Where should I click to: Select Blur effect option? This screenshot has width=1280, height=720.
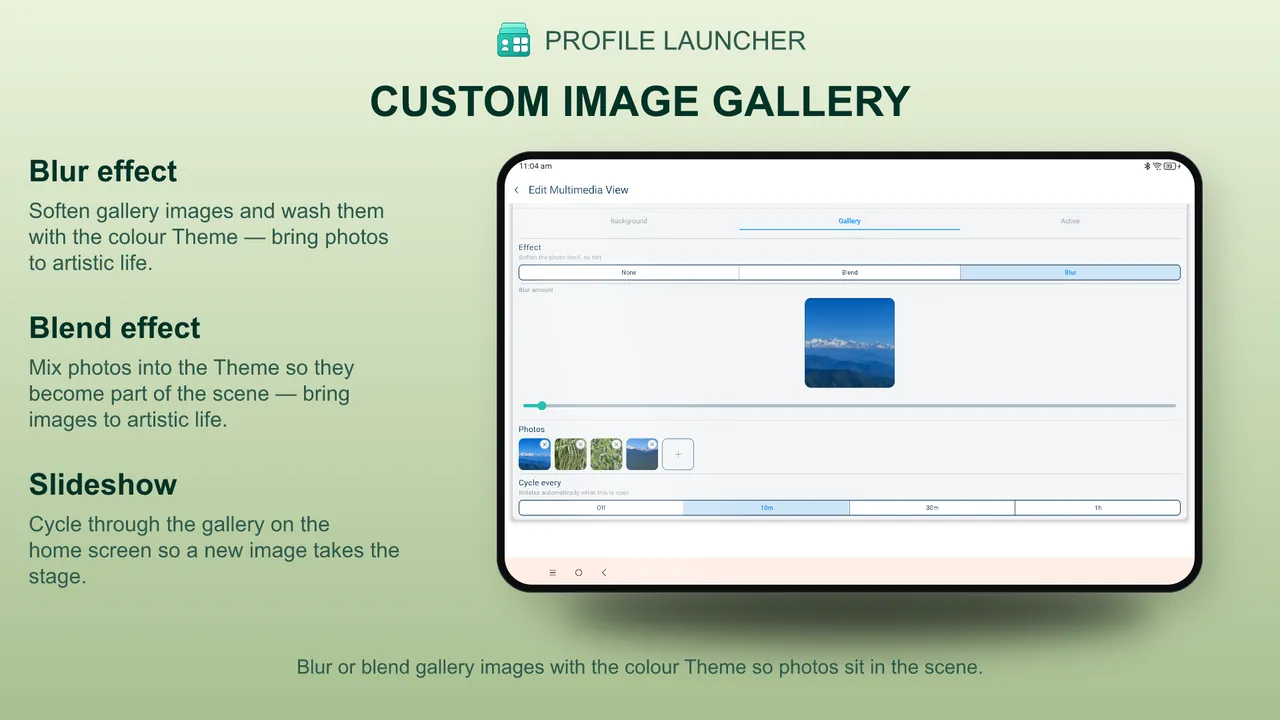coord(1070,272)
